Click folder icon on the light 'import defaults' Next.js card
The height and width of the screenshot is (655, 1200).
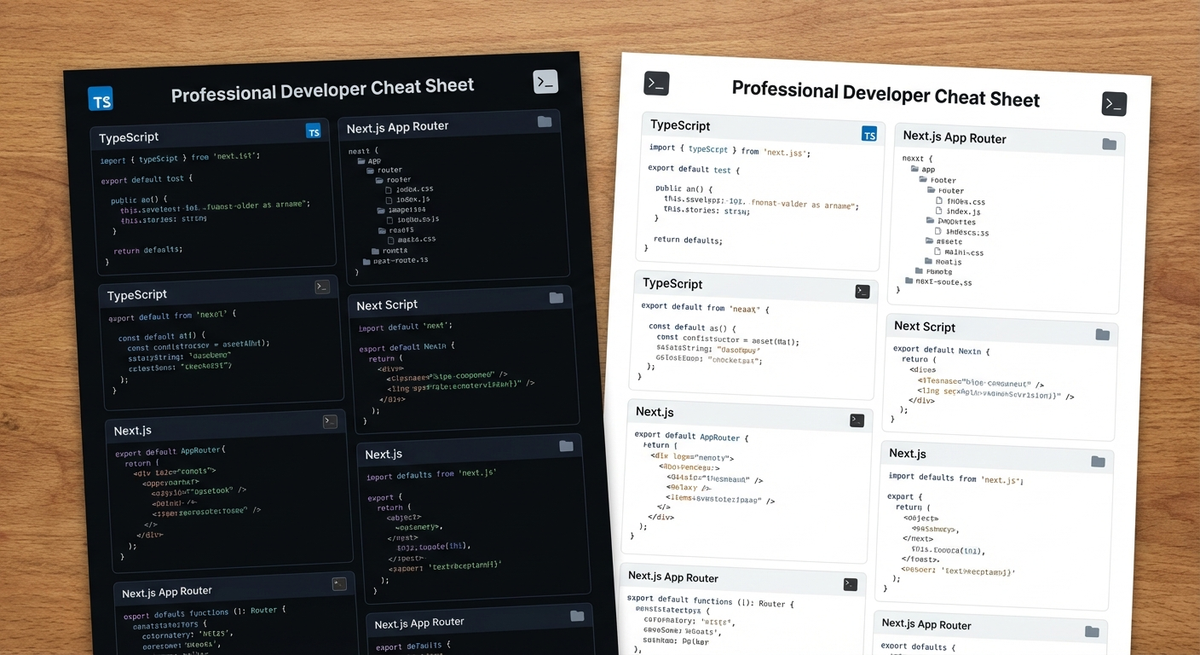pyautogui.click(x=1098, y=461)
